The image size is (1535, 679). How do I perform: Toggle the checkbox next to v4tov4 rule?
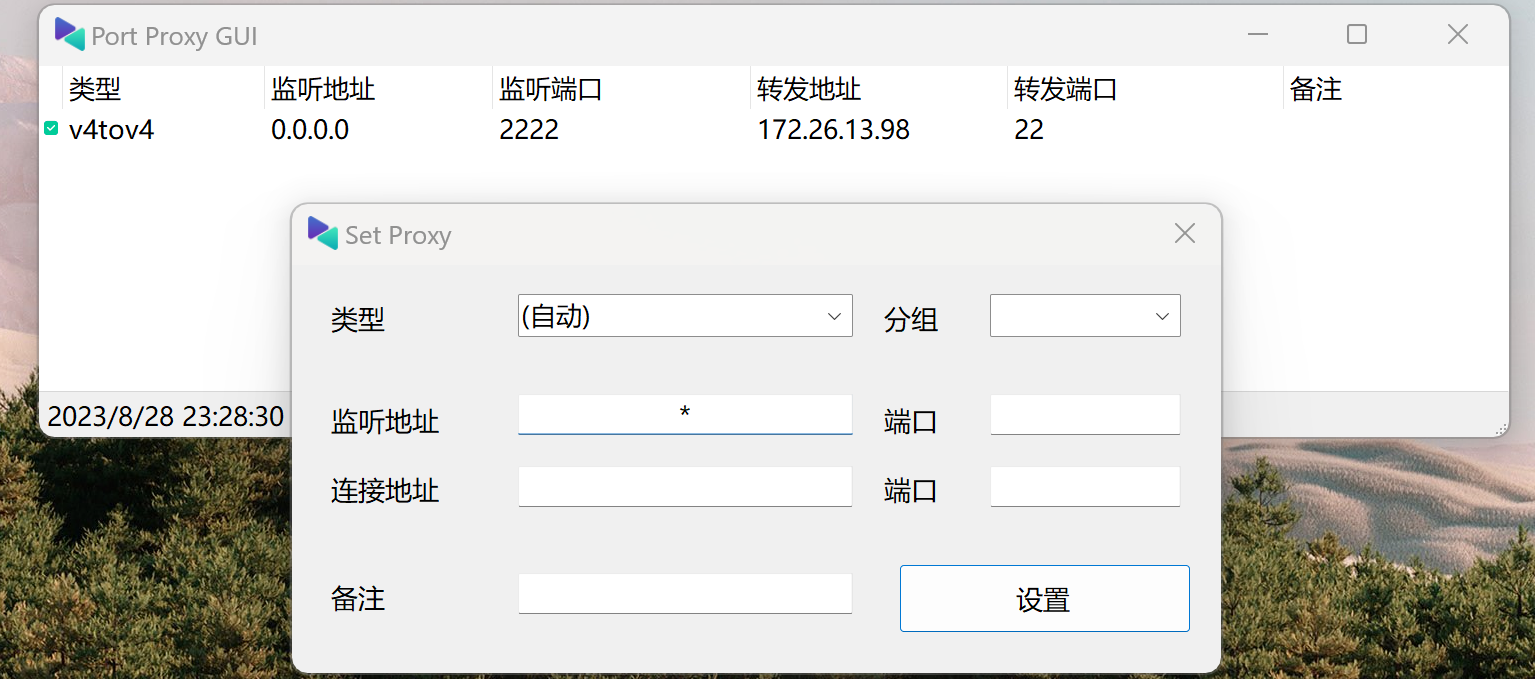click(50, 128)
